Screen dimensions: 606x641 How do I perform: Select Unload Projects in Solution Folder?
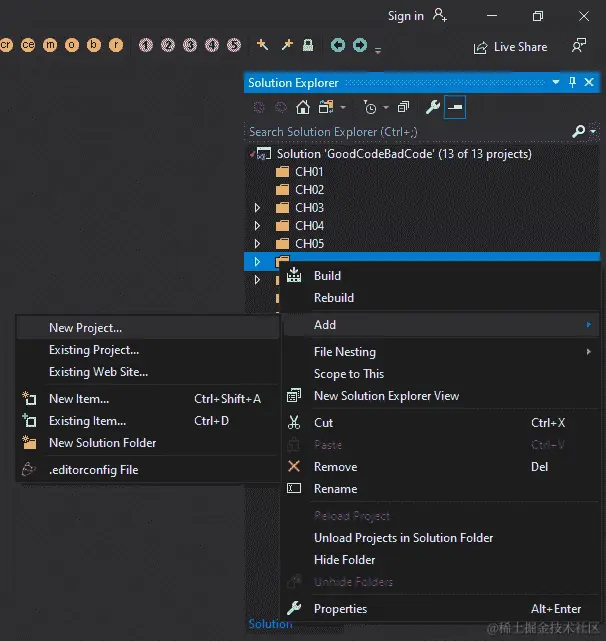point(441,538)
